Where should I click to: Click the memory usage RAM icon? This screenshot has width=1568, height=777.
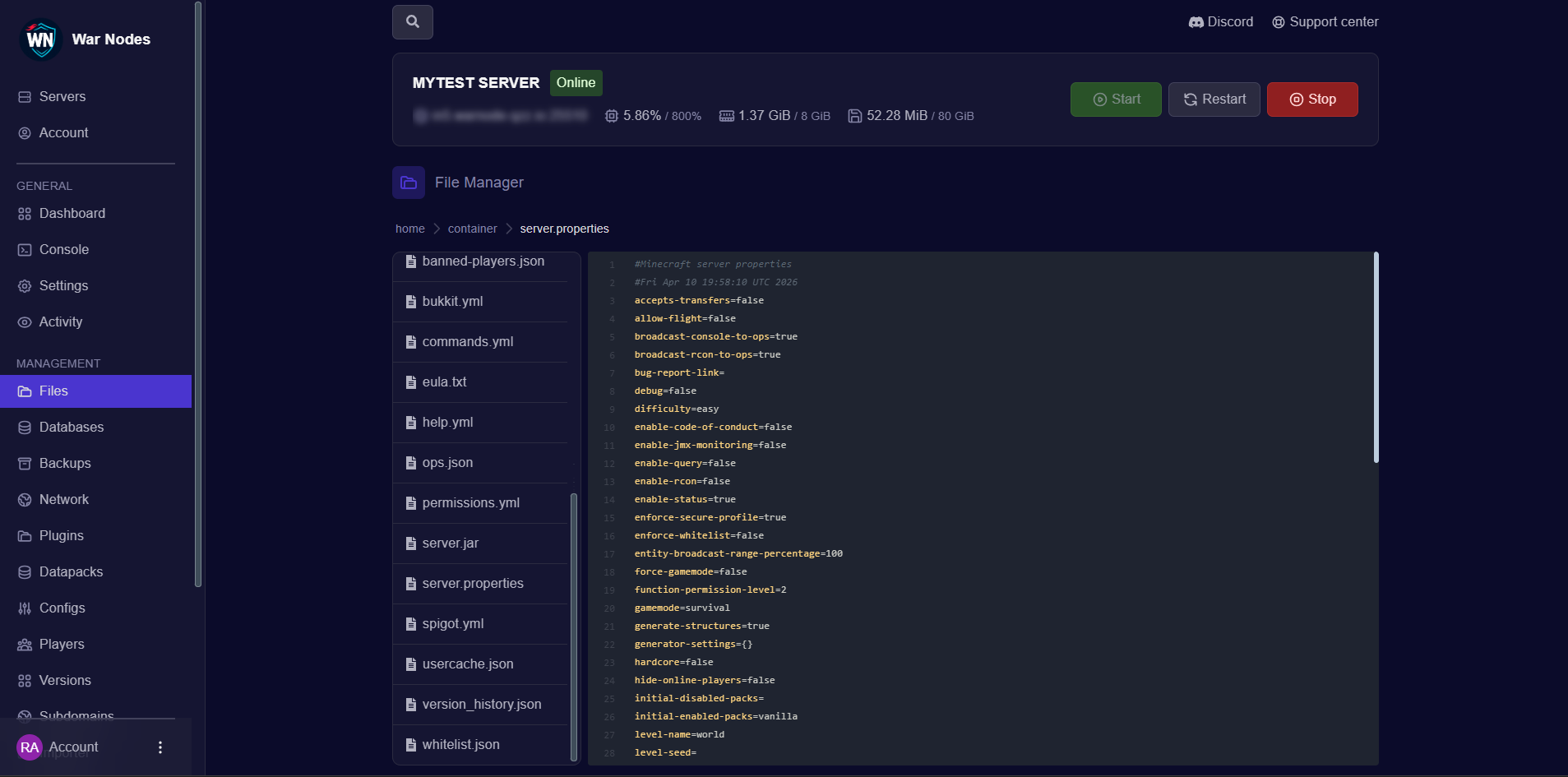point(727,116)
